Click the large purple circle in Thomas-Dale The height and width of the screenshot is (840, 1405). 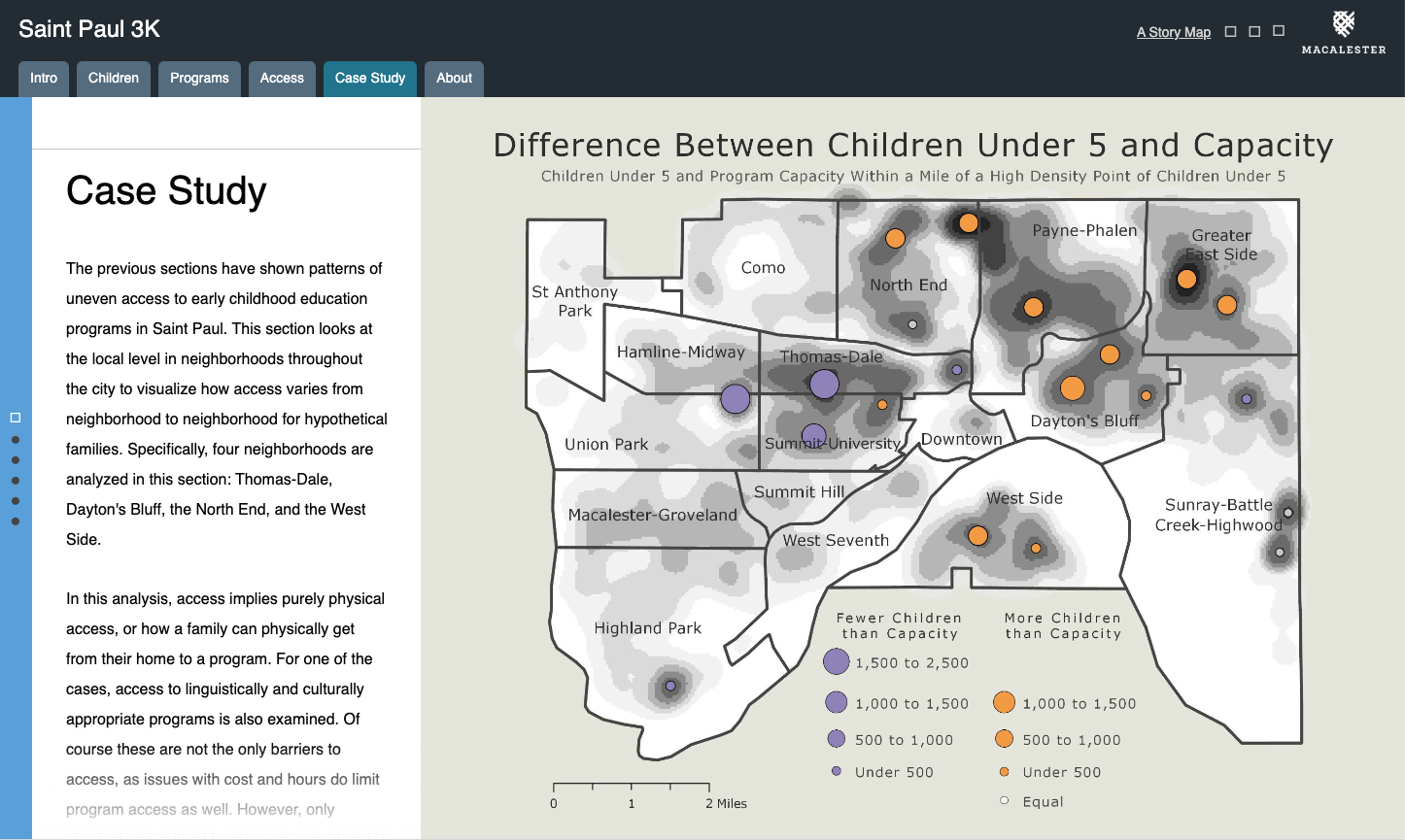[824, 385]
